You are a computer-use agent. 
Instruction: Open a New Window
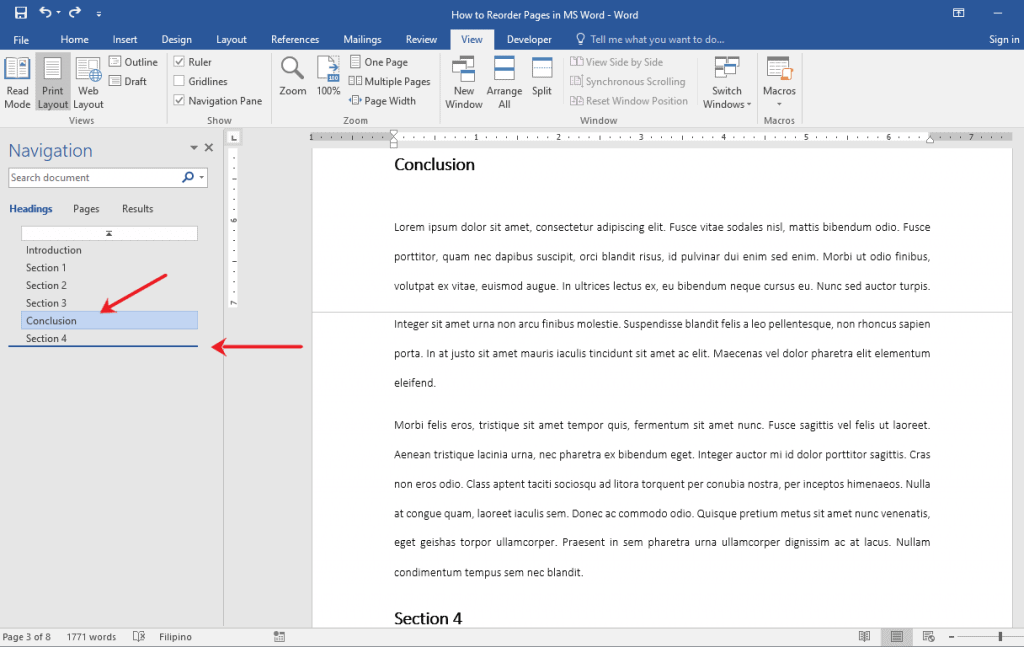click(464, 83)
